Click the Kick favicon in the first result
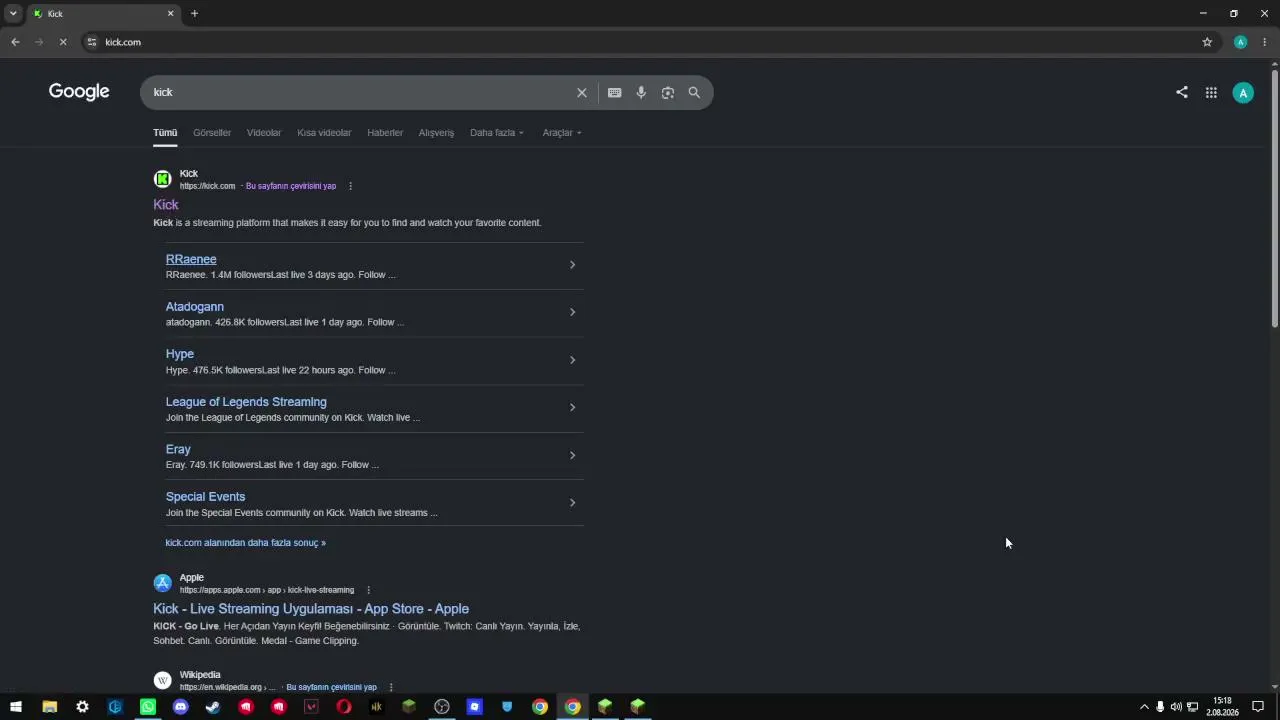Screen dimensions: 1280x720 [x=162, y=179]
